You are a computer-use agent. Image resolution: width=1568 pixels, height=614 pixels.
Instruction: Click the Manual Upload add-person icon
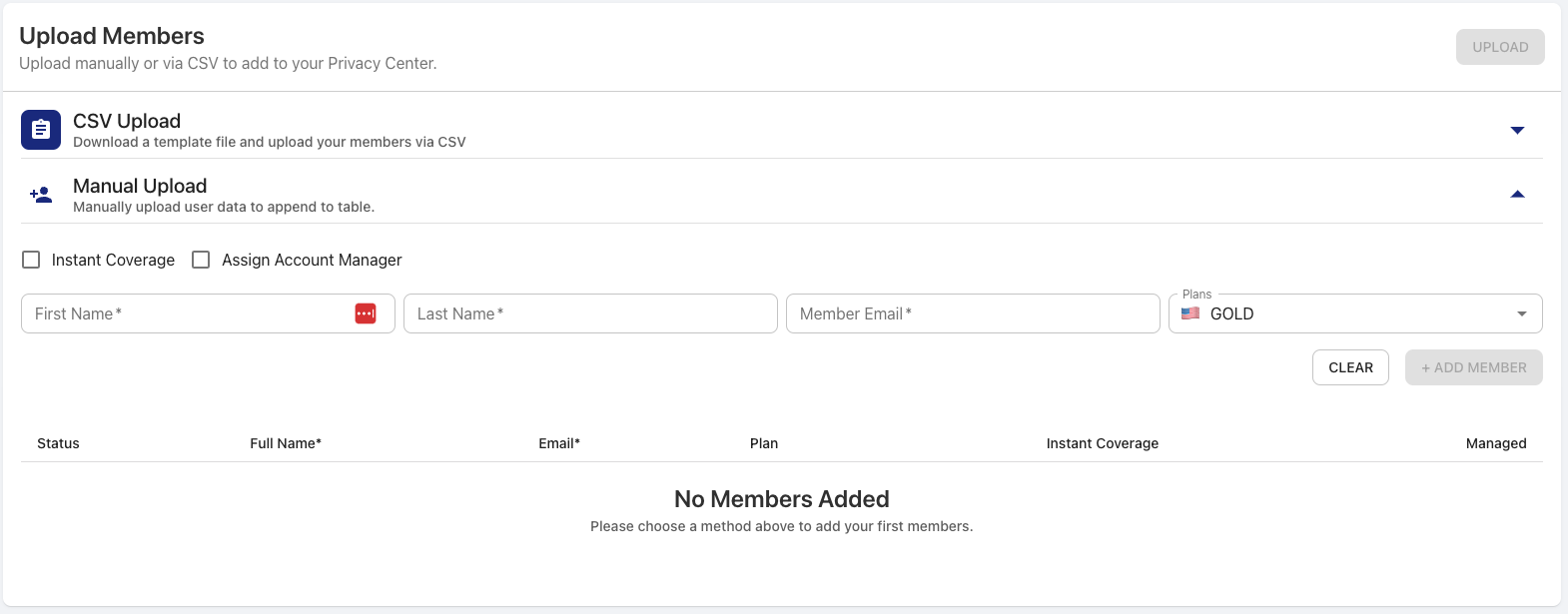41,195
